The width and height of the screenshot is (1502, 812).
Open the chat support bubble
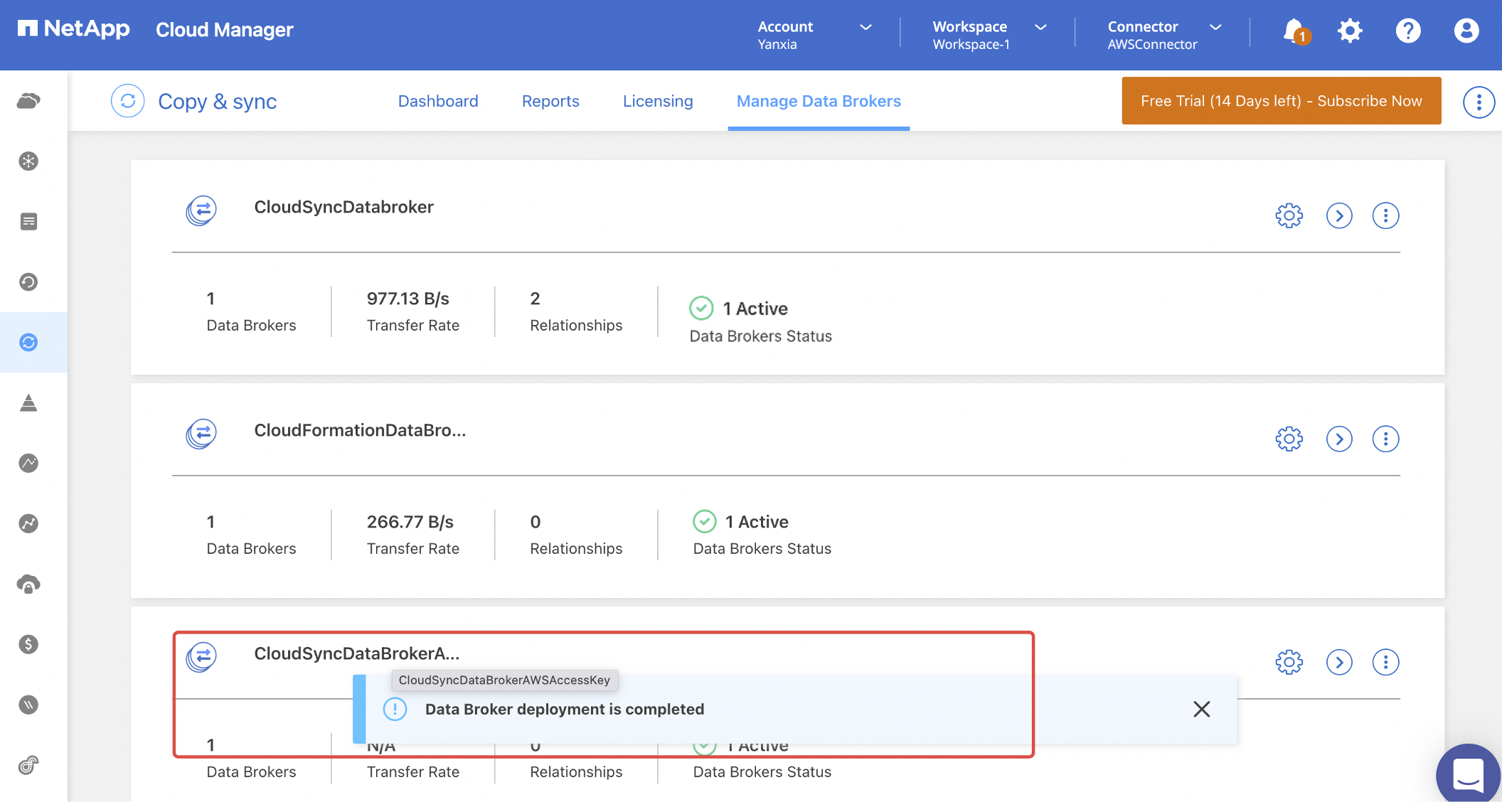[1468, 775]
